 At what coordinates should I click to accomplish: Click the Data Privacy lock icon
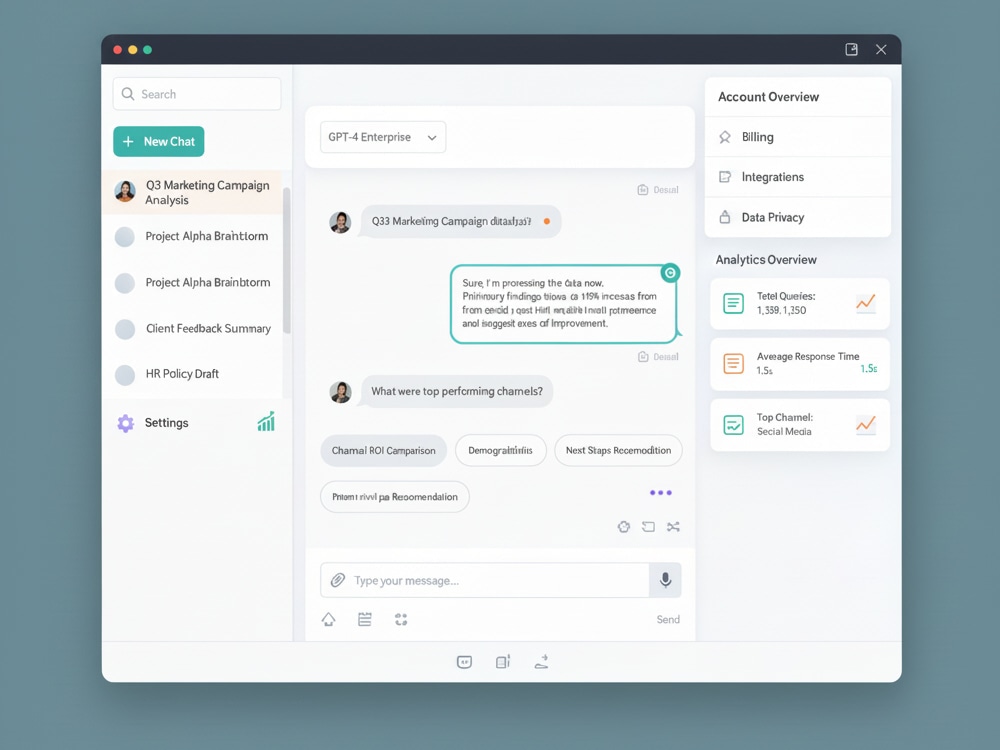click(x=724, y=217)
